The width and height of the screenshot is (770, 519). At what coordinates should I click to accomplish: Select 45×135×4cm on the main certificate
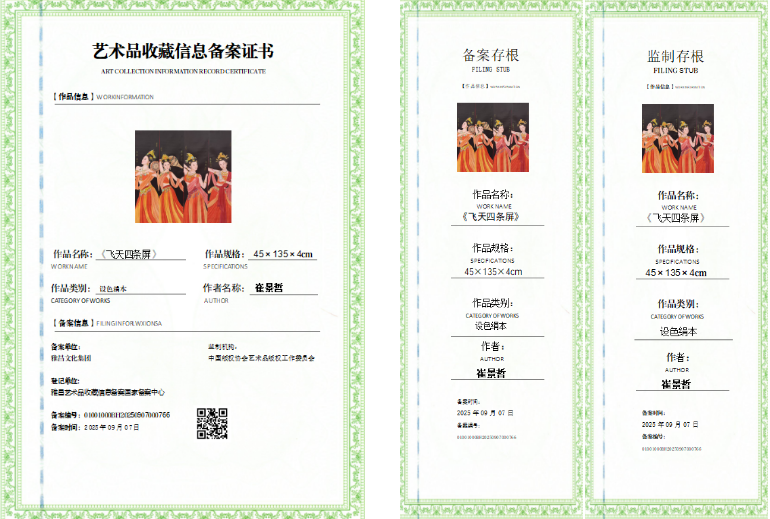pyautogui.click(x=283, y=254)
